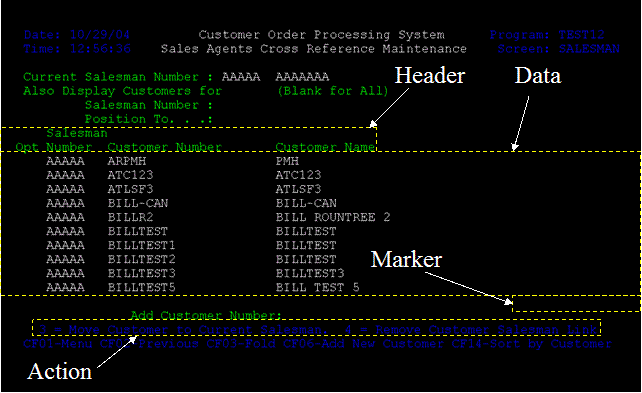Viewport: 642px width, 393px height.
Task: Click salesman AAAAA in the BILL-CAN row
Action: click(x=66, y=203)
